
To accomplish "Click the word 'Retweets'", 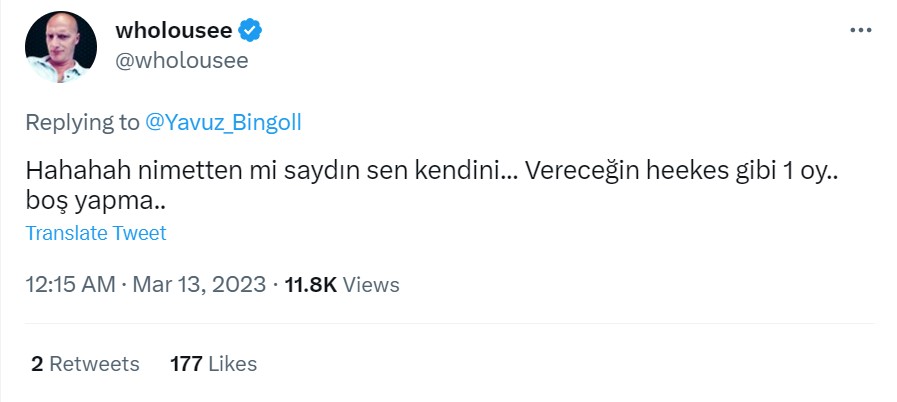I will click(x=94, y=364).
